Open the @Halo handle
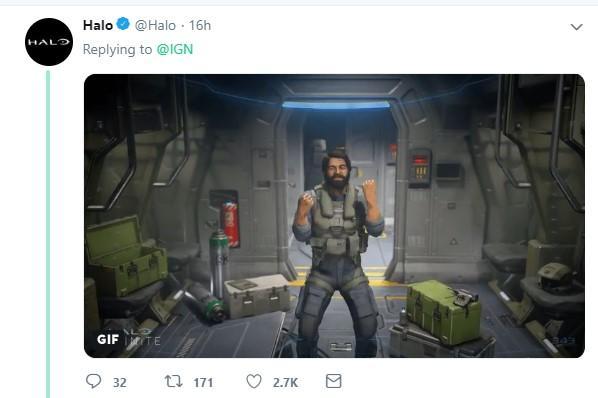598x398 pixels. [x=155, y=25]
